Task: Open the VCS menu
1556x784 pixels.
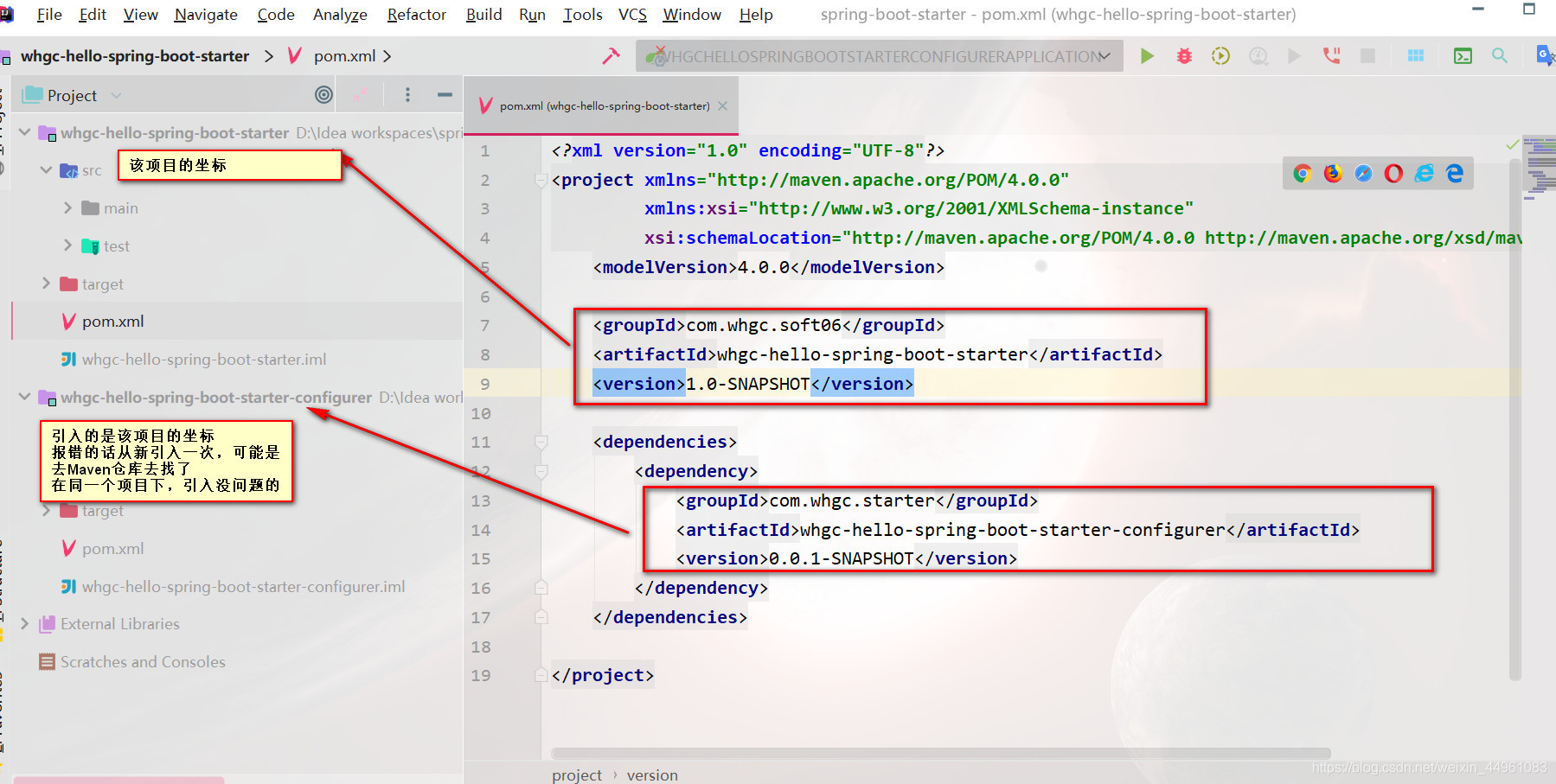Action: coord(632,15)
